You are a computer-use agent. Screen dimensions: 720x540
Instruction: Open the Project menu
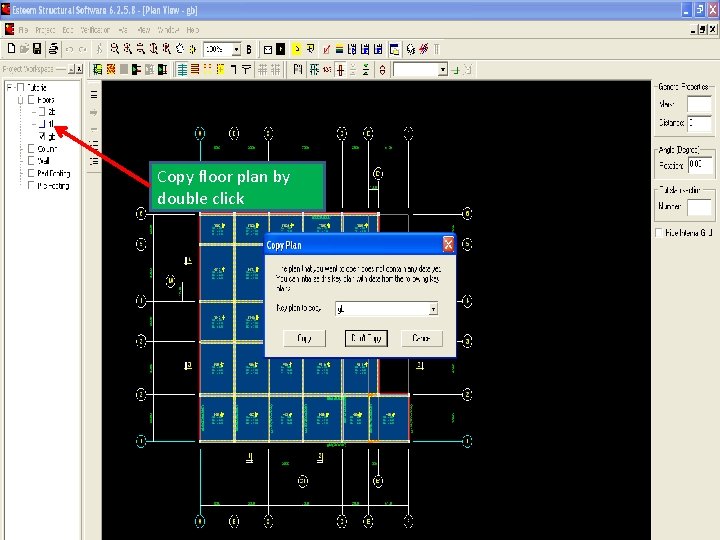tap(45, 30)
